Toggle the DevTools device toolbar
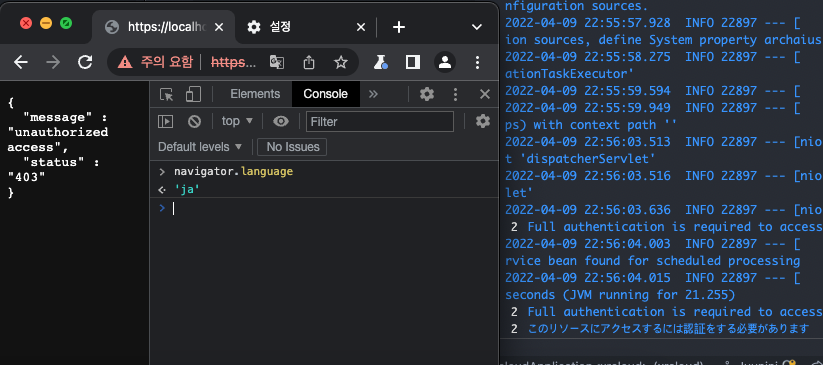The height and width of the screenshot is (365, 823). pyautogui.click(x=194, y=95)
